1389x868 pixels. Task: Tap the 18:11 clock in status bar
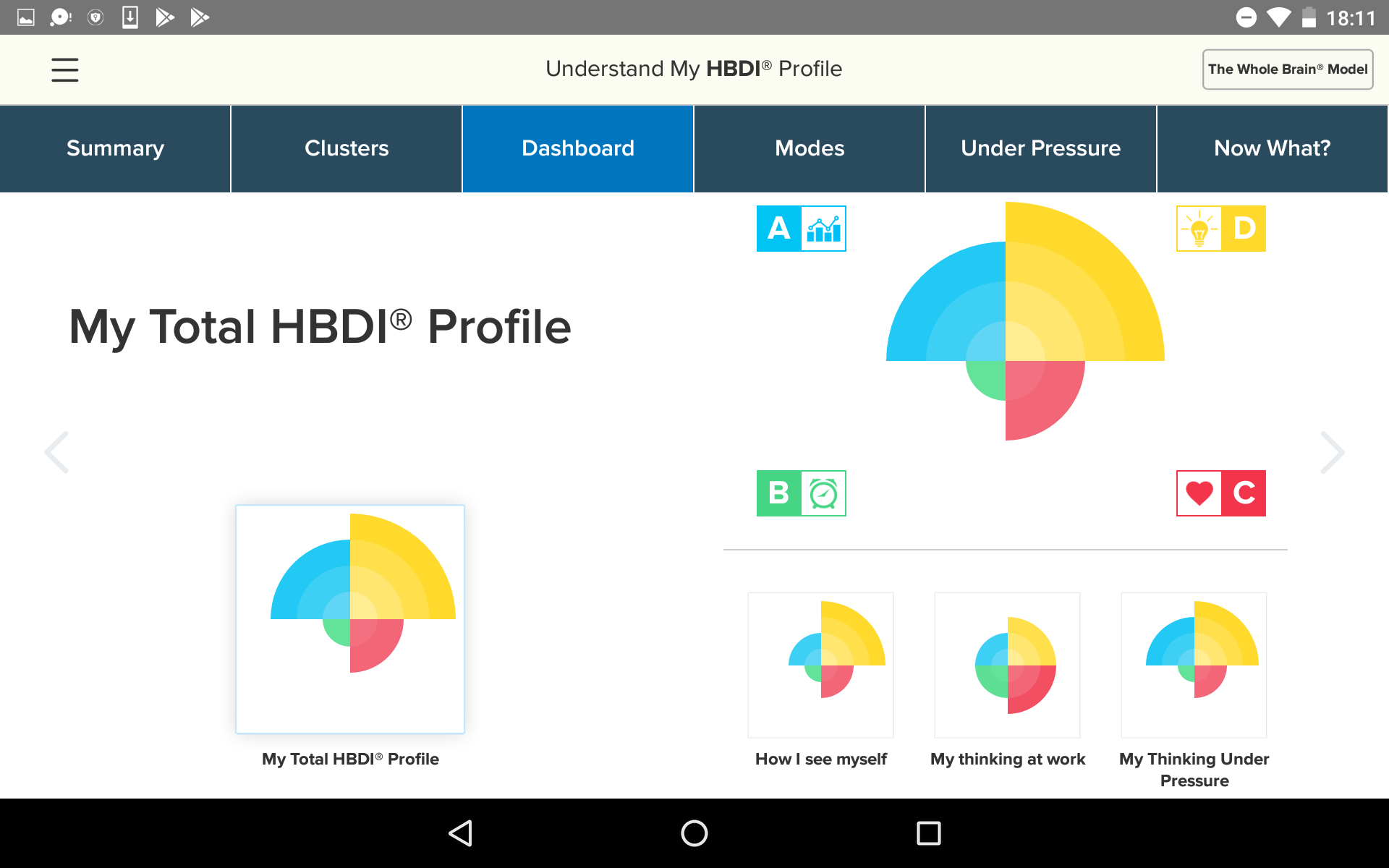click(1351, 18)
